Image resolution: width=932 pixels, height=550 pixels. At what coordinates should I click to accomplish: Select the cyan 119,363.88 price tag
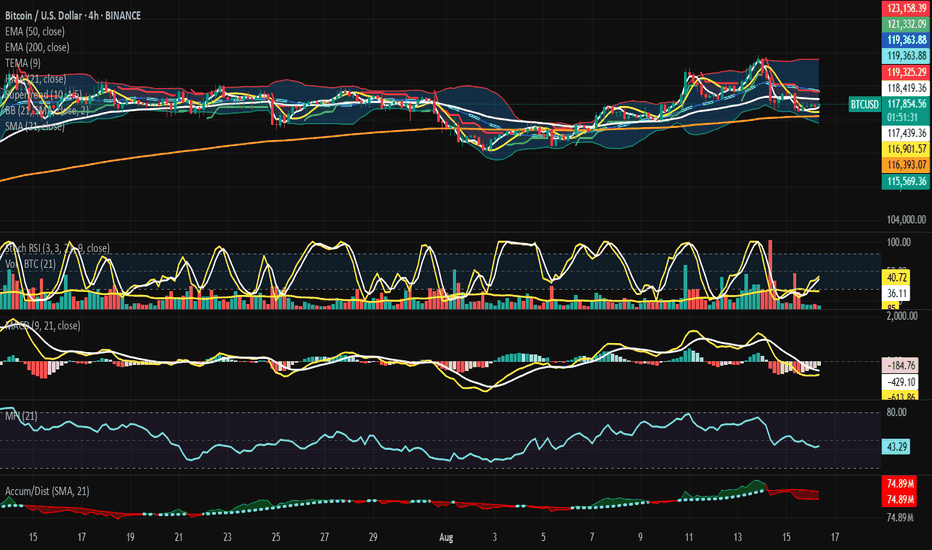pos(906,56)
